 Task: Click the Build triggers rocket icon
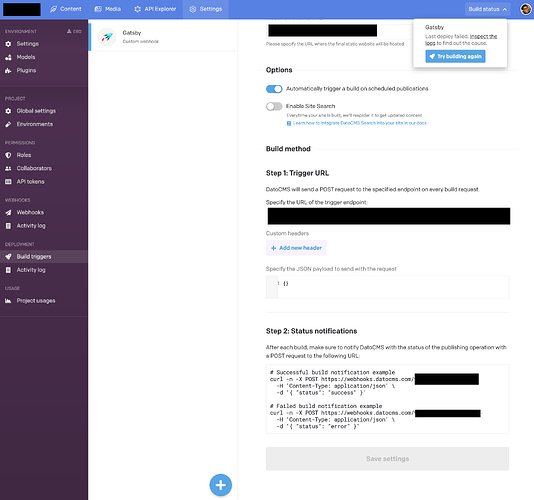(8, 257)
